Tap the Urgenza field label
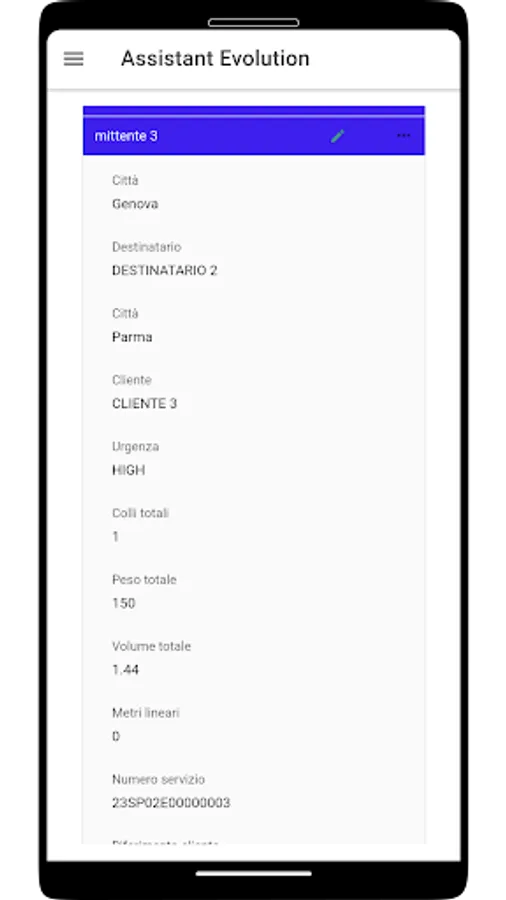This screenshot has width=506, height=900. click(136, 447)
